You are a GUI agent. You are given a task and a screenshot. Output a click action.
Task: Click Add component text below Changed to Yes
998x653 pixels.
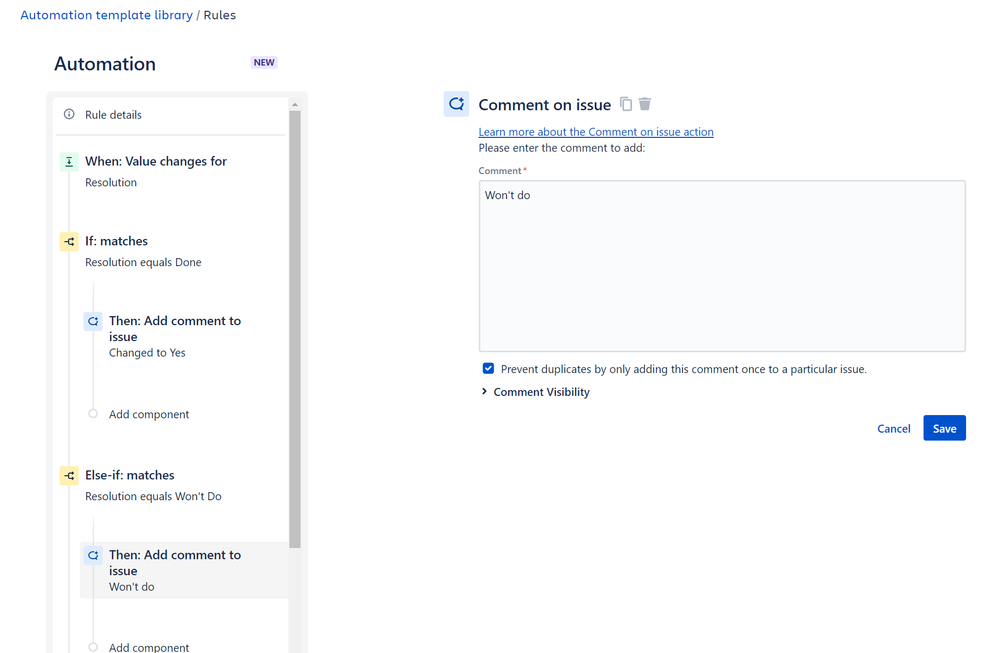149,414
